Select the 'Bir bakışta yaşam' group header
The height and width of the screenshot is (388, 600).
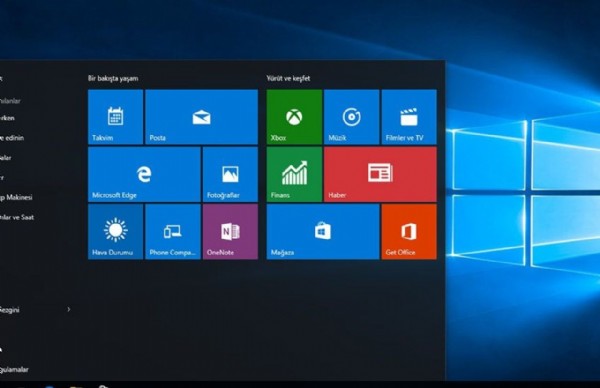[113, 78]
